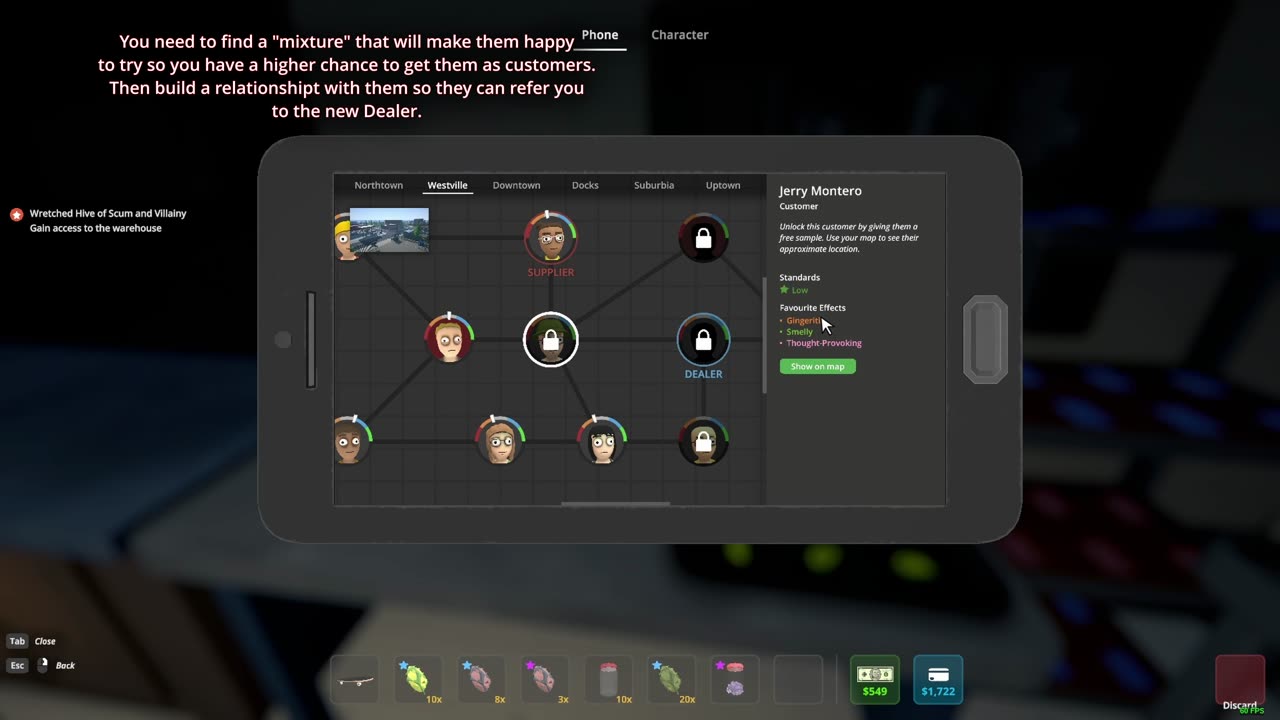Select the jar stack of 10x
Image resolution: width=1280 pixels, height=720 pixels.
(608, 680)
